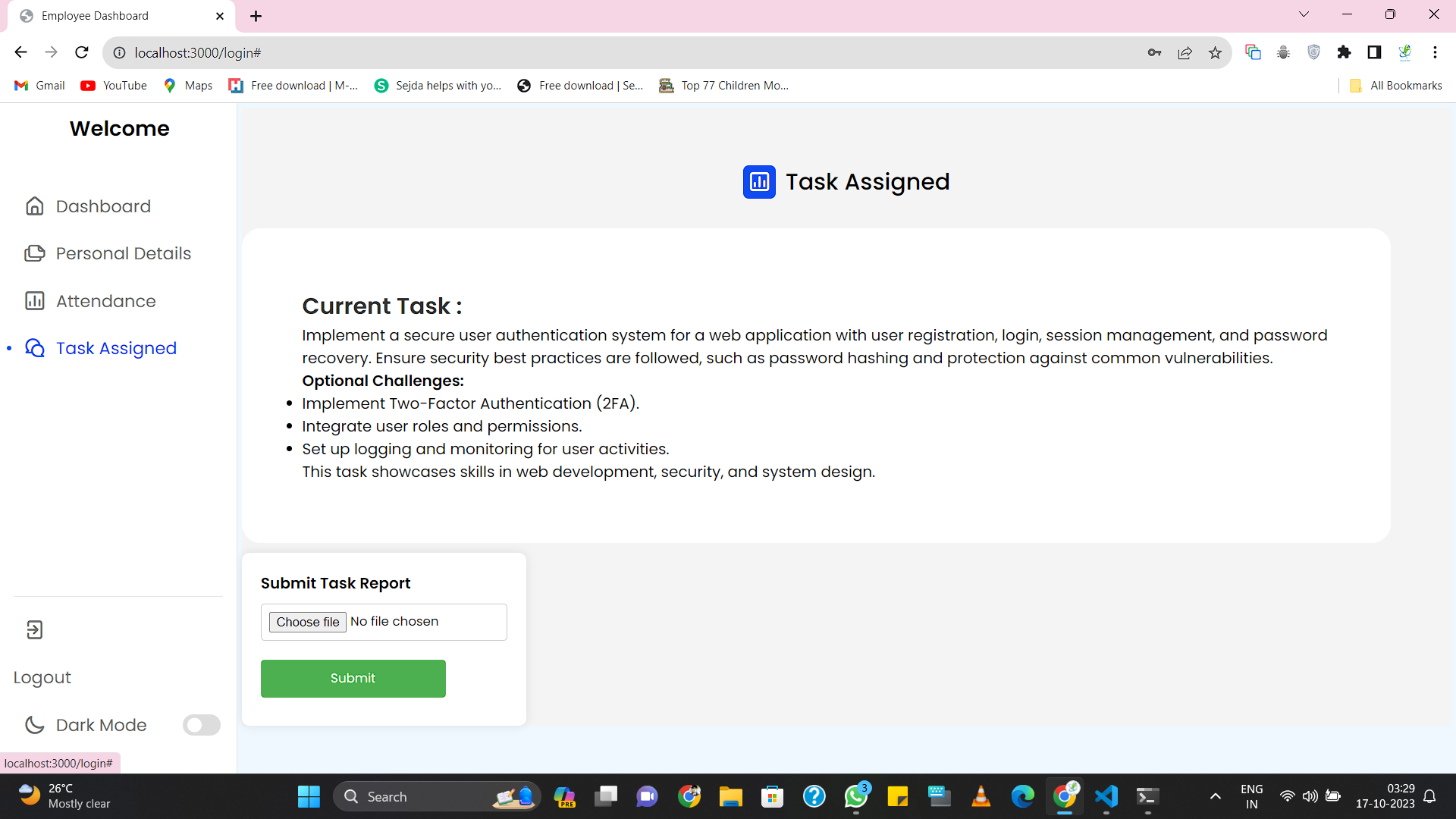
Task: Open the Extensions puzzle-piece icon
Action: (x=1344, y=52)
